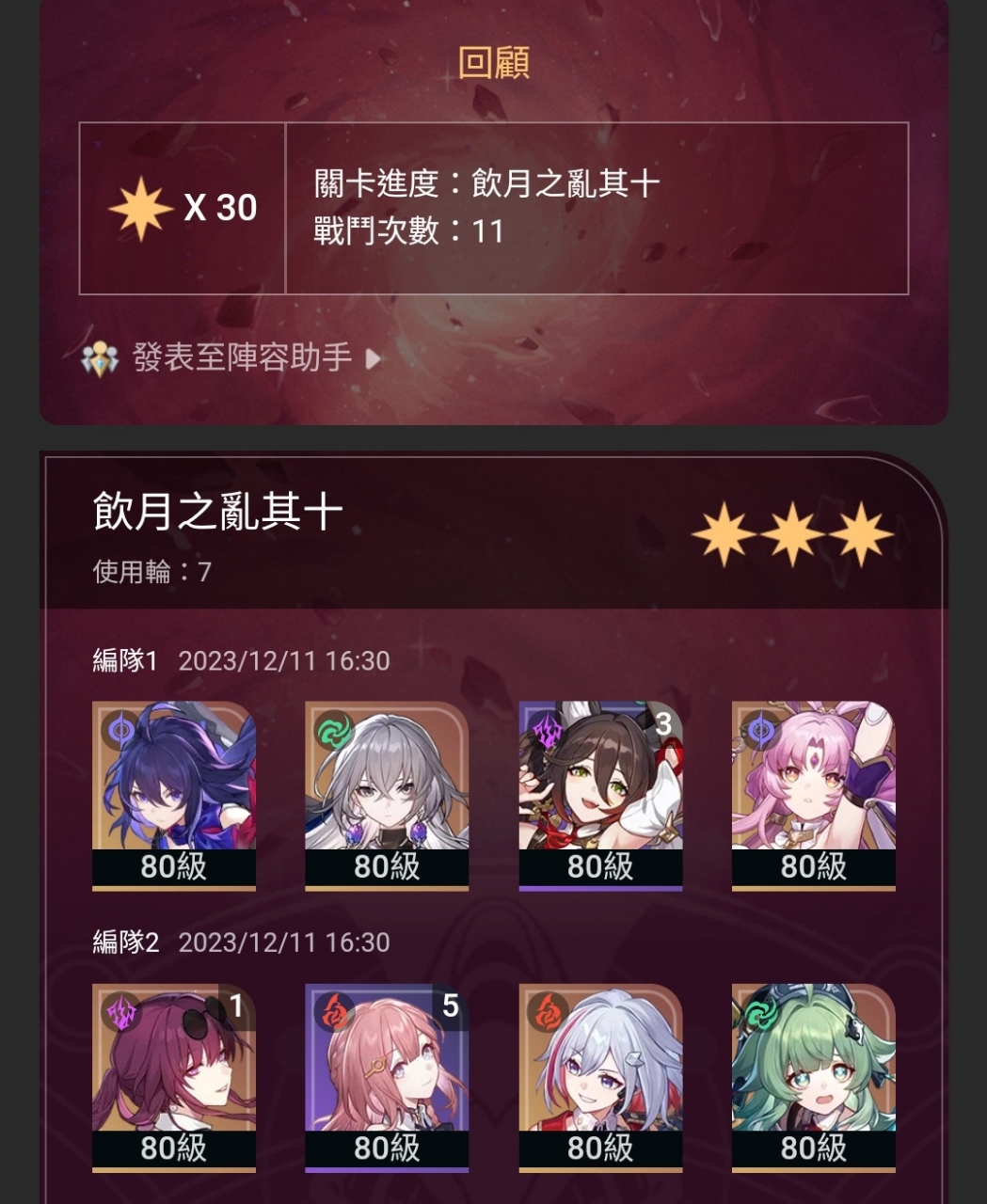Select Bronya's portrait in Team 1
This screenshot has width=987, height=1204.
click(x=387, y=795)
